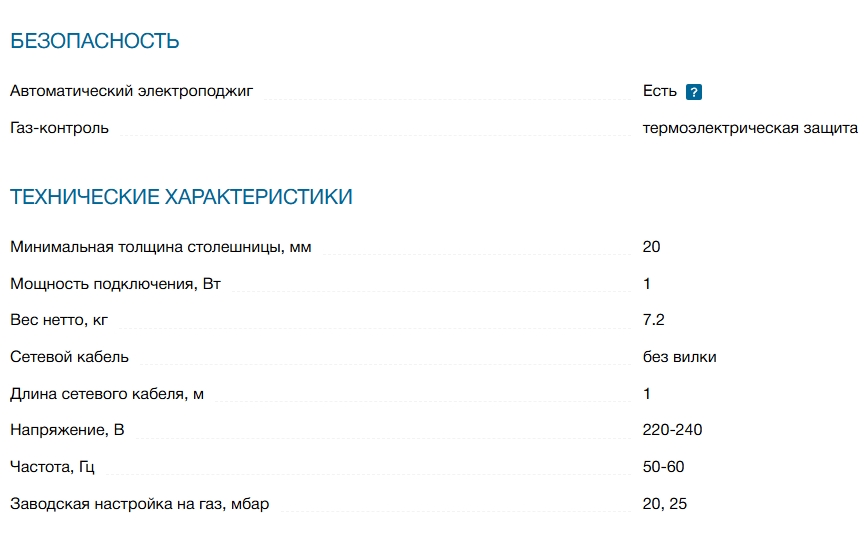
Task: Click the Есть value text
Action: click(660, 91)
